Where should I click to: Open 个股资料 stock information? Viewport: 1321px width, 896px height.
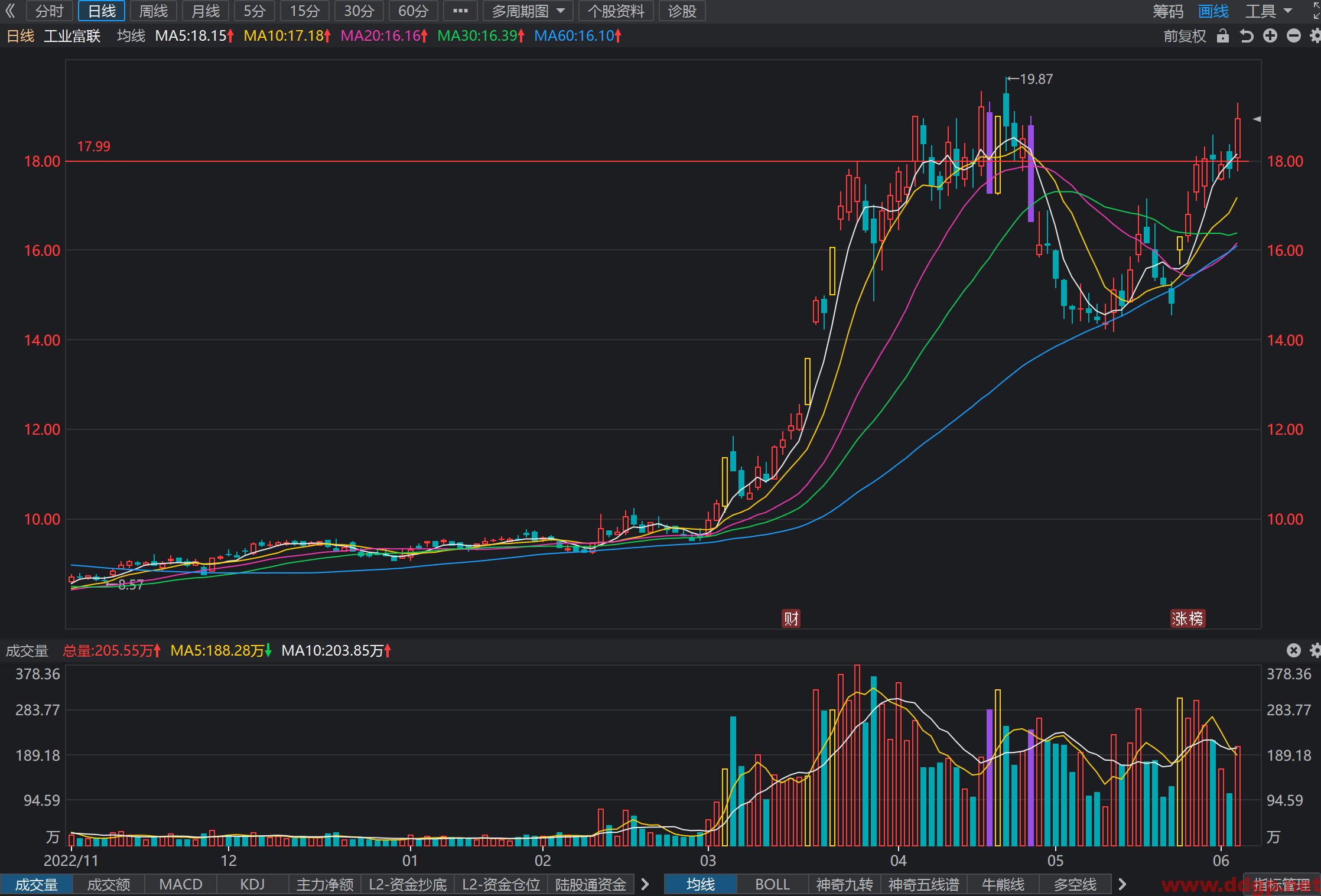(616, 11)
